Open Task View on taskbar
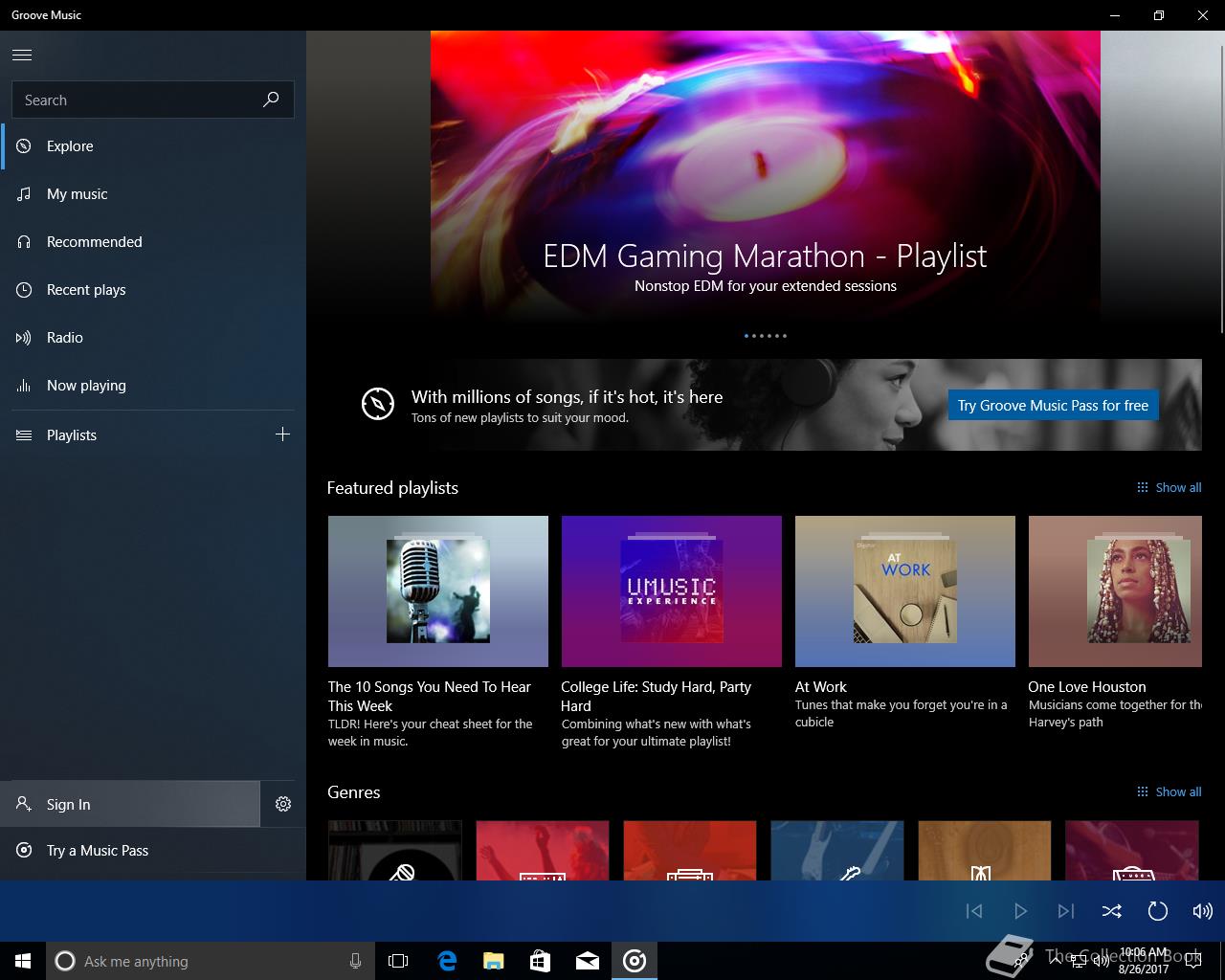Image resolution: width=1225 pixels, height=980 pixels. (x=398, y=961)
